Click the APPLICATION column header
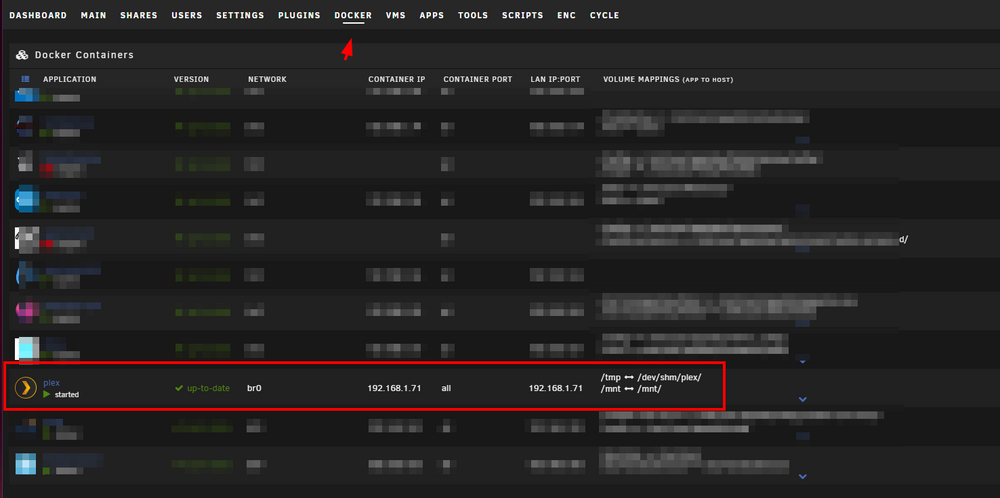 (x=70, y=79)
